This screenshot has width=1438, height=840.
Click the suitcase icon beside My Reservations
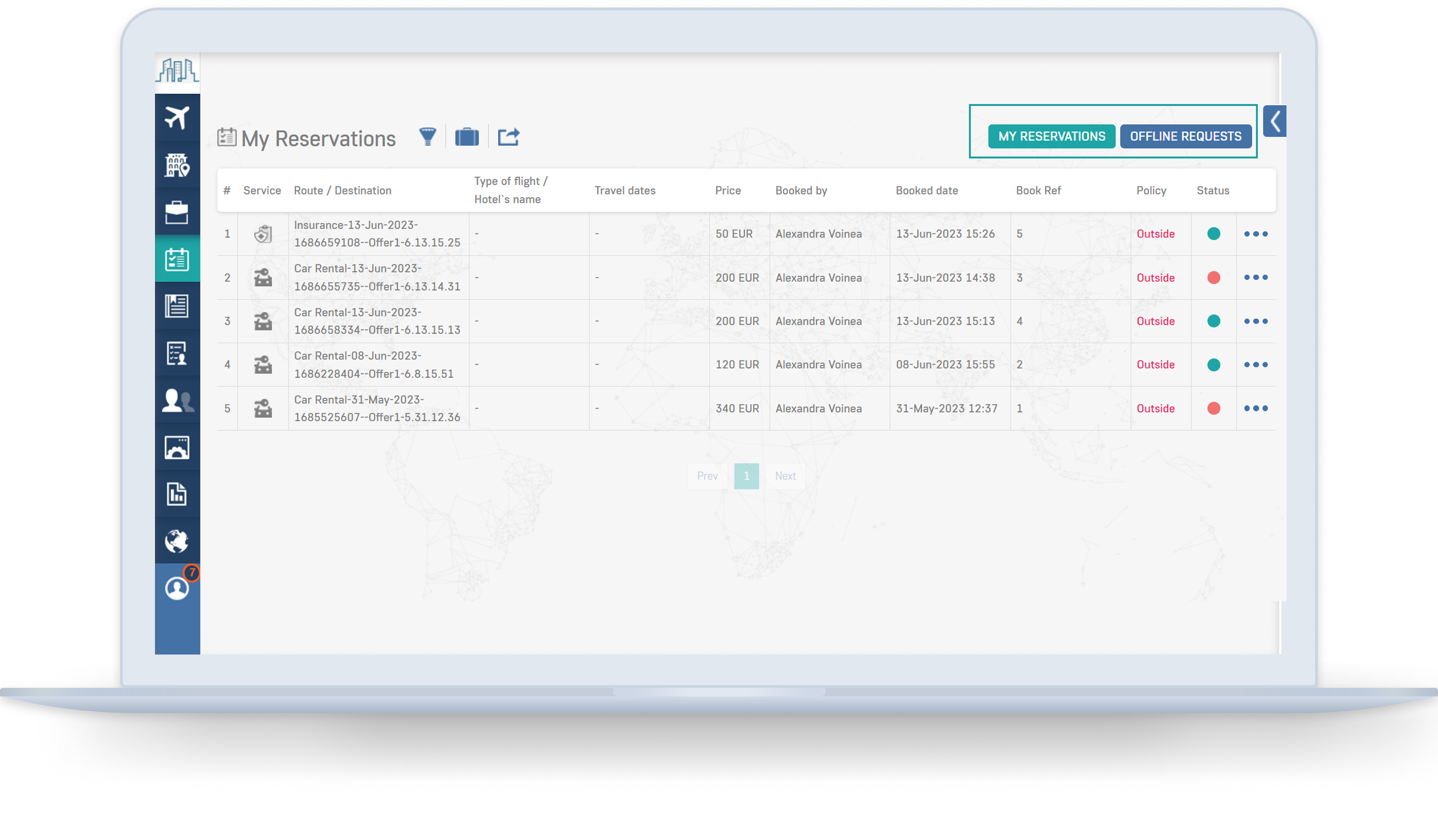tap(467, 137)
